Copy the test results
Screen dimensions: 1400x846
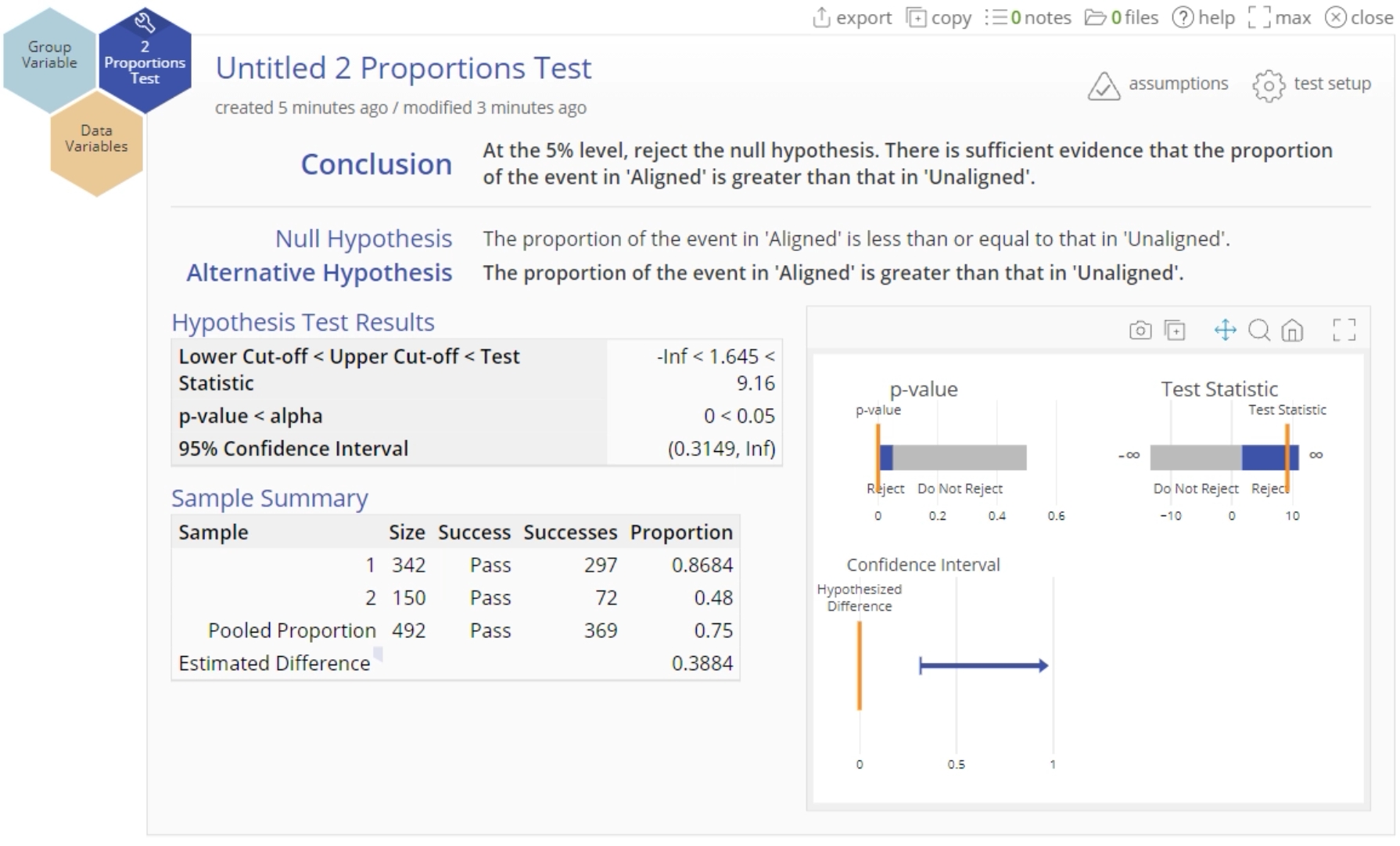(x=939, y=17)
